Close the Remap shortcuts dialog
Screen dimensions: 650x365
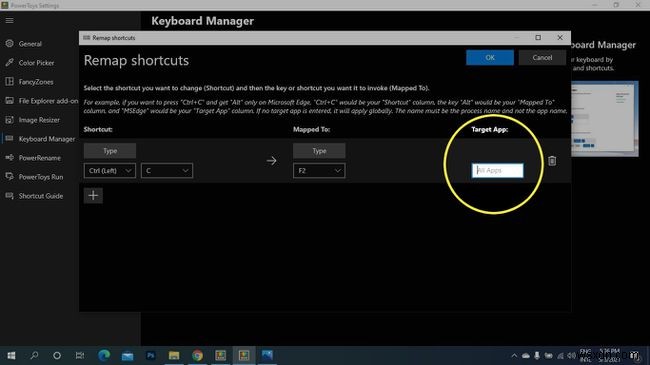pyautogui.click(x=560, y=38)
